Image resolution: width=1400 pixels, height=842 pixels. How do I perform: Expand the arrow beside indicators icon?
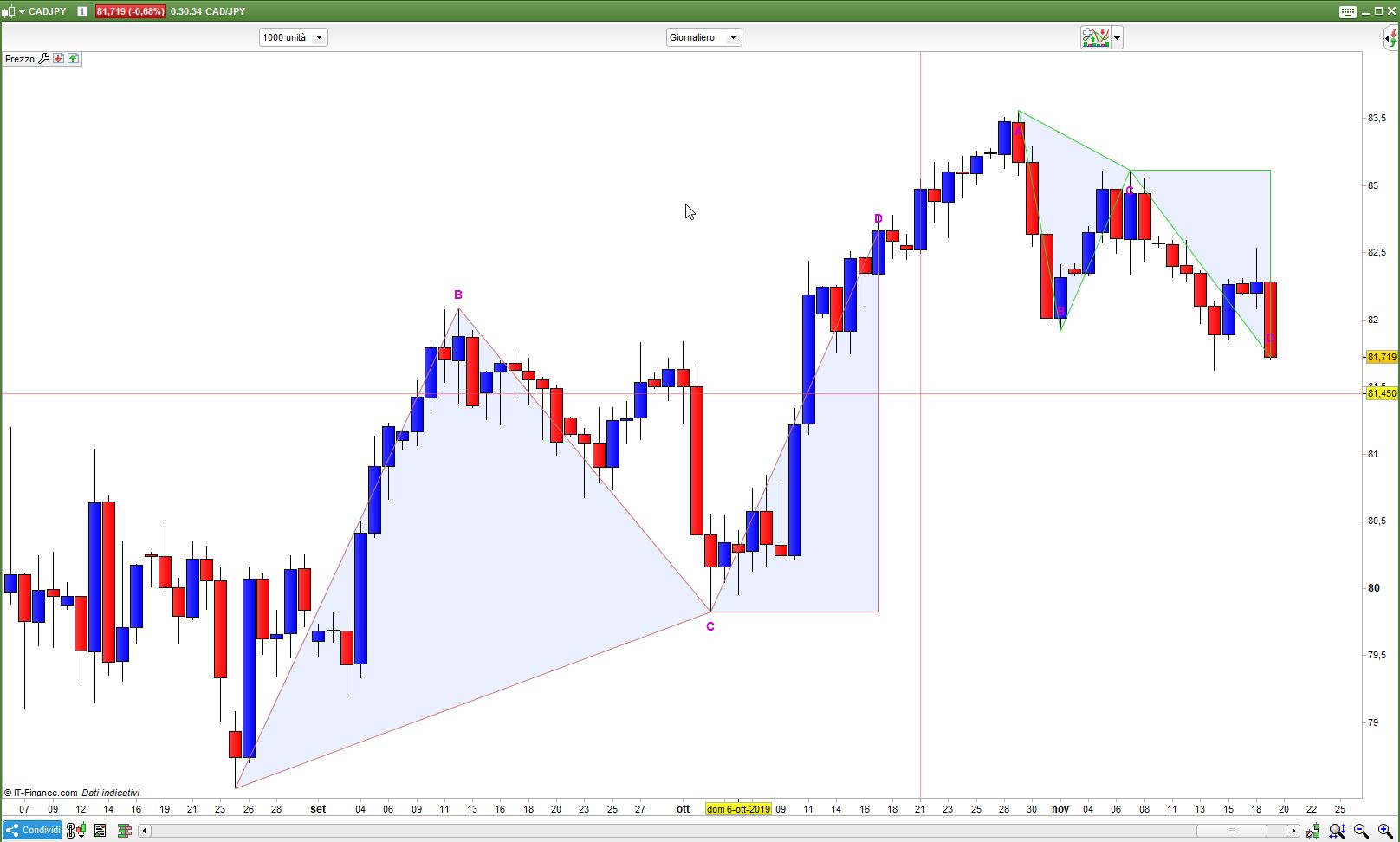pyautogui.click(x=1118, y=37)
